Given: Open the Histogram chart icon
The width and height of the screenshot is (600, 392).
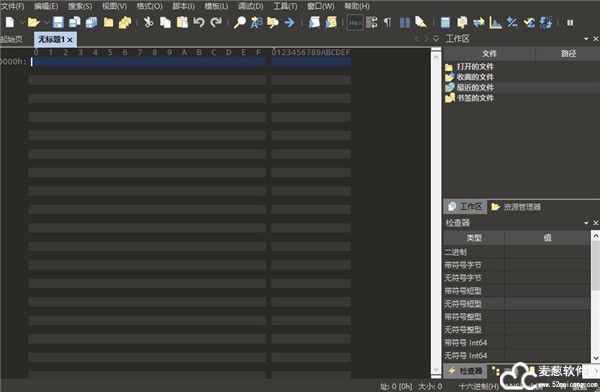Looking at the screenshot, I should pos(496,23).
